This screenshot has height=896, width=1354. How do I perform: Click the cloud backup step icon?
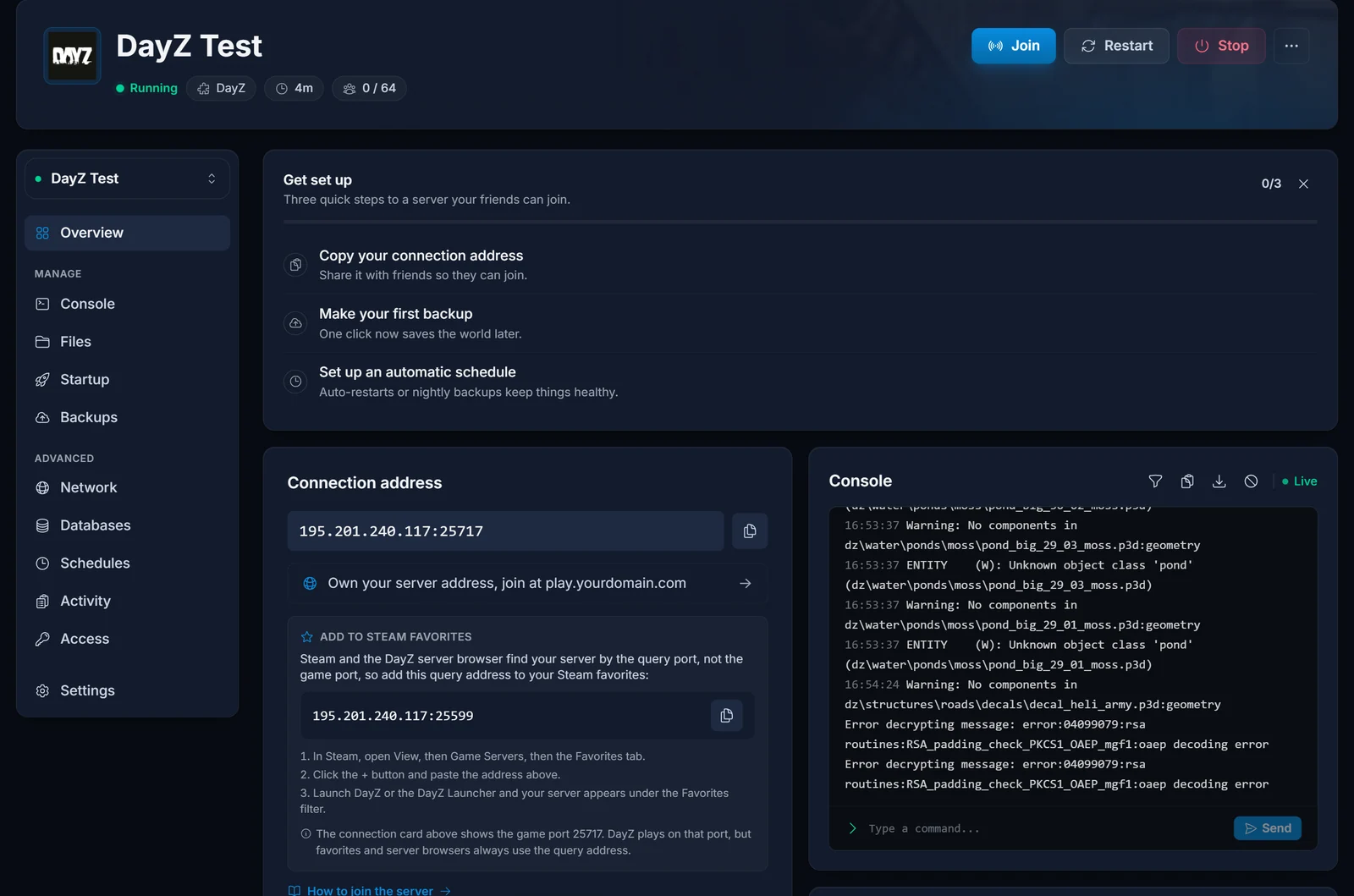(x=295, y=323)
